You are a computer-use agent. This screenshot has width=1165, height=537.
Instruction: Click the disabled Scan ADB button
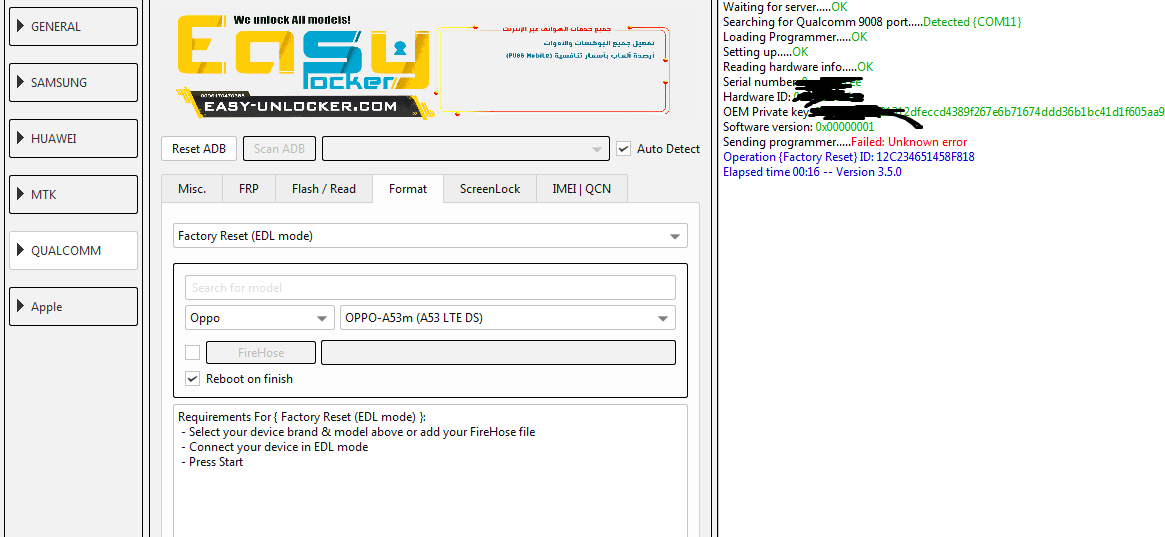279,149
